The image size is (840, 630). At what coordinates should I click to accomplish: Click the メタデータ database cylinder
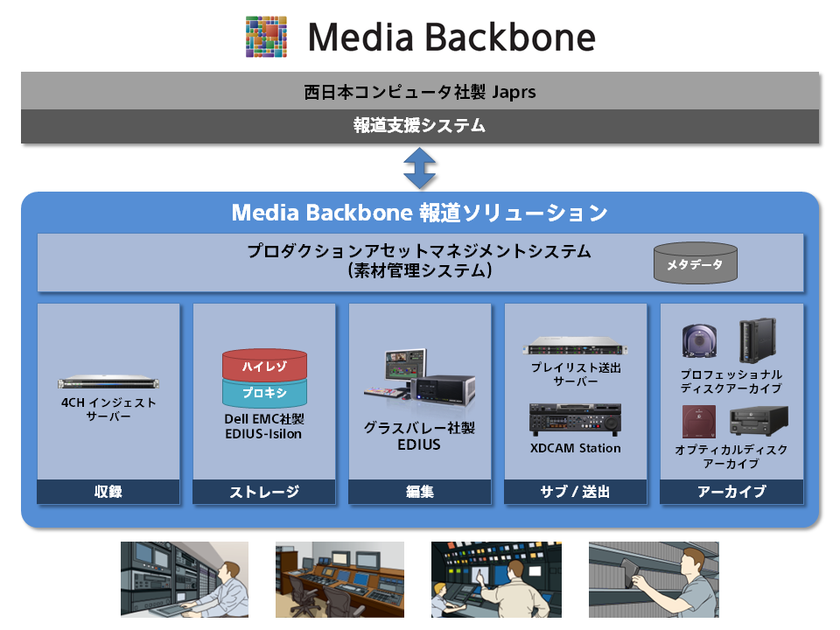click(x=695, y=262)
